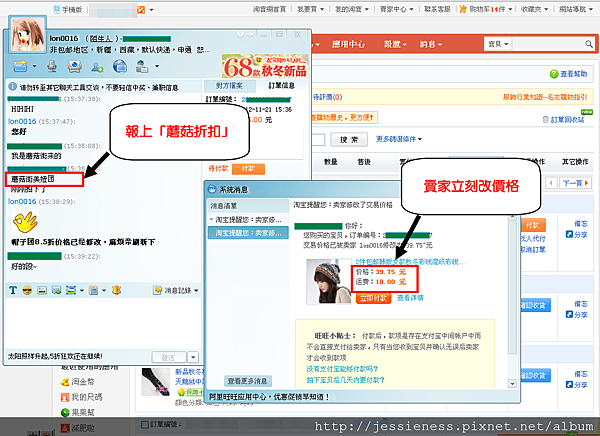
Task: Open the emoji picker with sunglasses smiley
Action: pyautogui.click(x=27, y=290)
